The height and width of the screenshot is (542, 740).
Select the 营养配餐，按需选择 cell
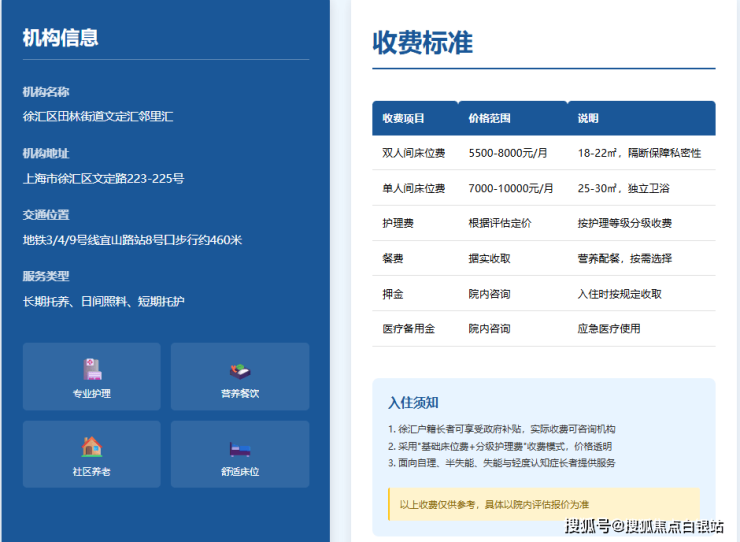625,258
